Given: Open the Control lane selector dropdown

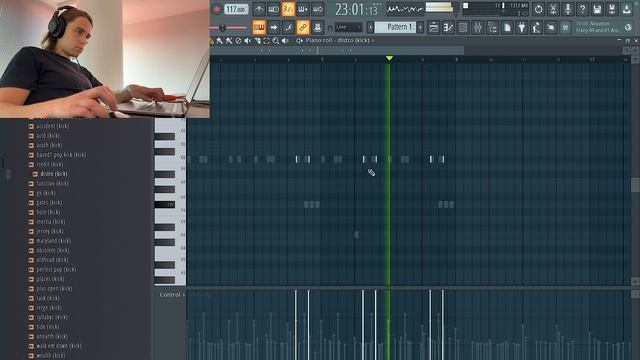Looking at the screenshot, I should click(172, 295).
